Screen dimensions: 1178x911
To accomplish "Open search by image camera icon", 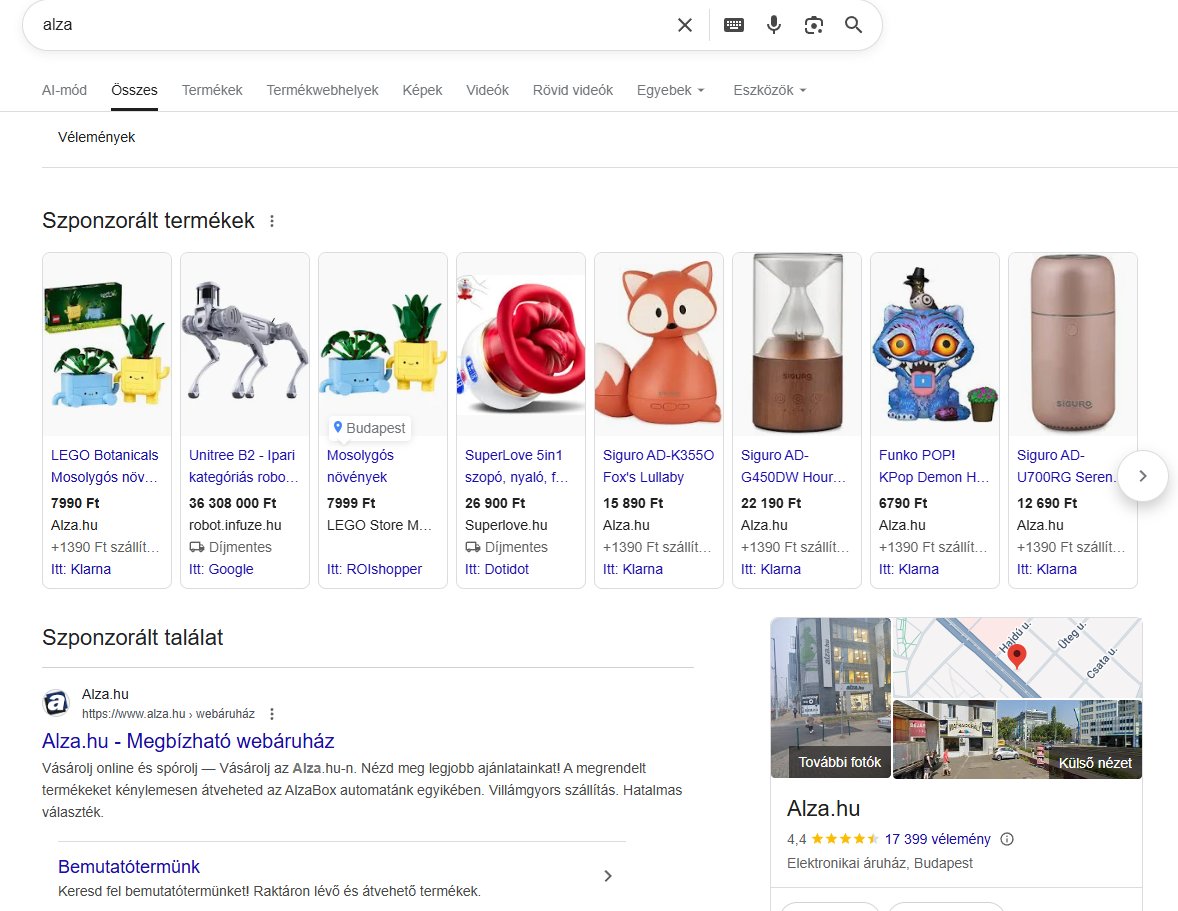I will [814, 25].
